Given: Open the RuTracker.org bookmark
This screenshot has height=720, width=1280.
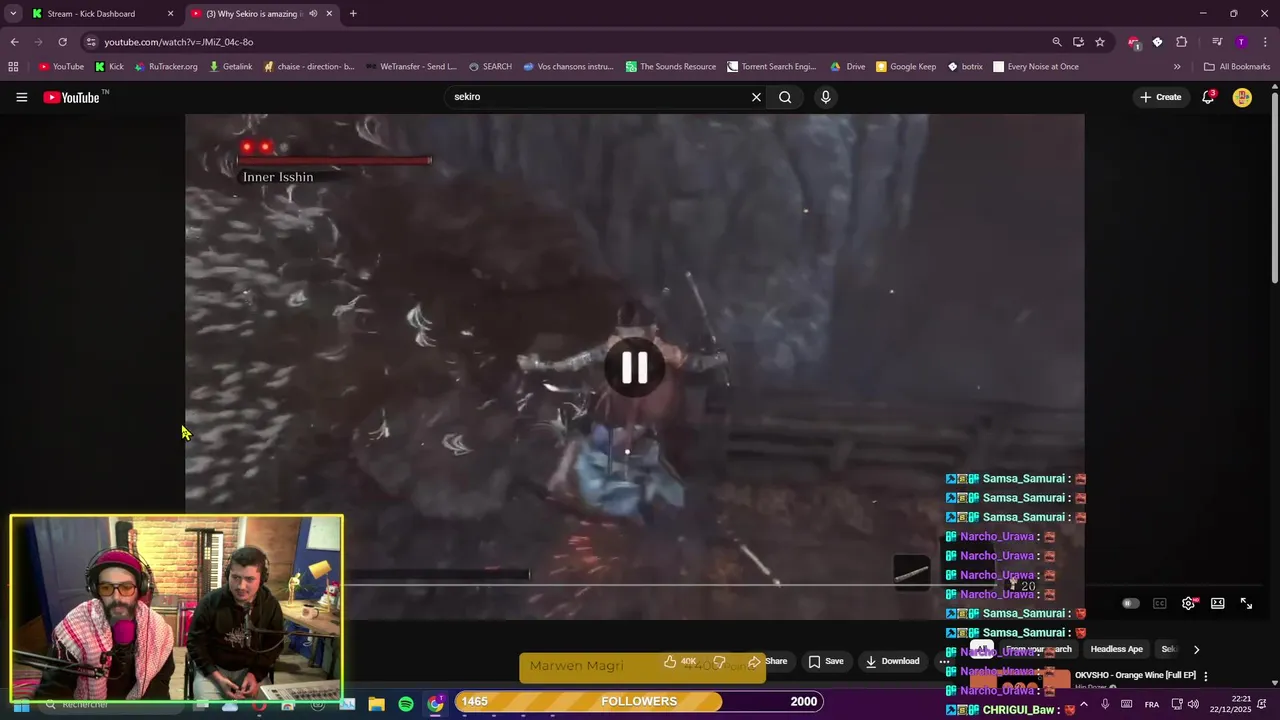Looking at the screenshot, I should 166,67.
